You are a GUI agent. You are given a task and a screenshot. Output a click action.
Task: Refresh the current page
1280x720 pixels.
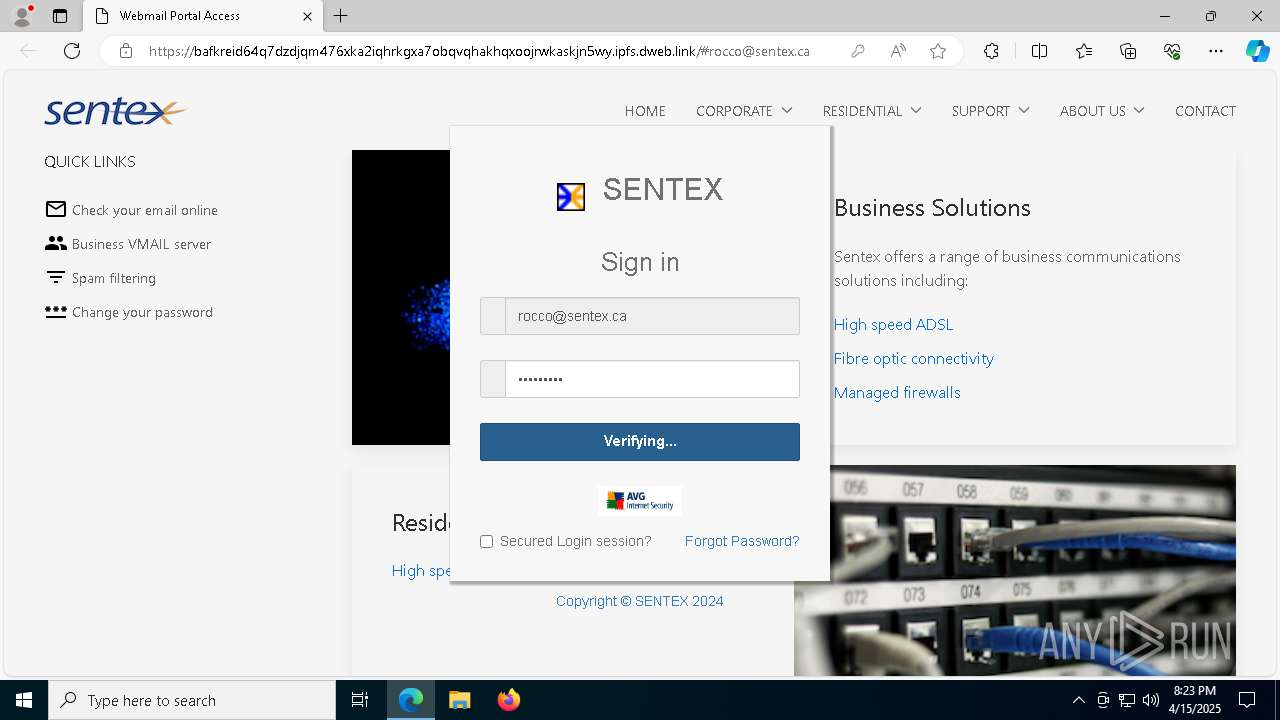click(72, 51)
